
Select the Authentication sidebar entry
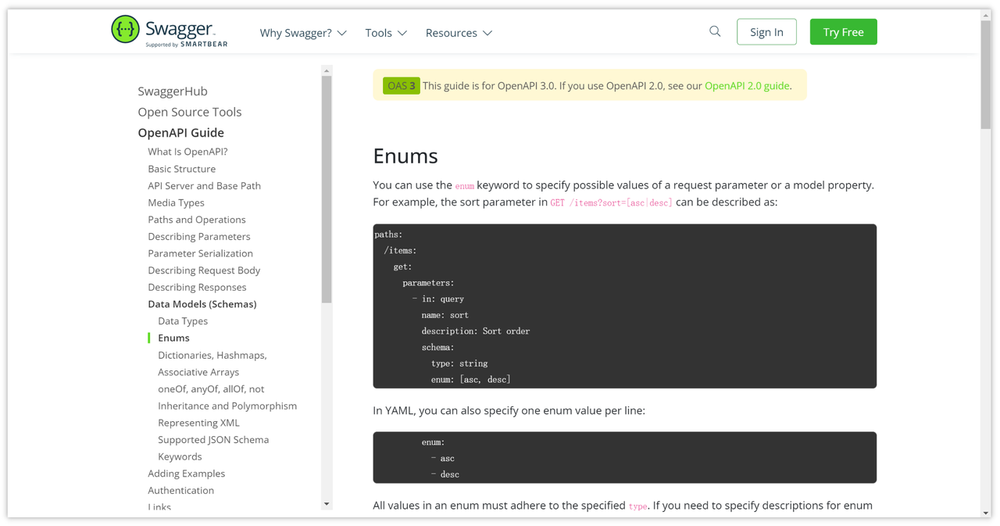click(181, 490)
